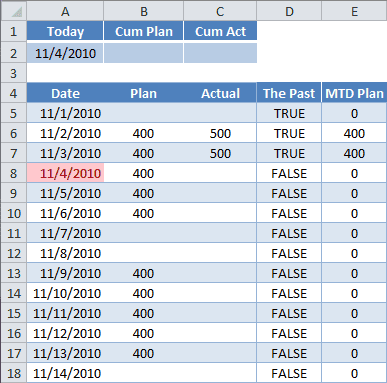The image size is (387, 383).
Task: Click the MTD Plan column heading
Action: point(354,93)
